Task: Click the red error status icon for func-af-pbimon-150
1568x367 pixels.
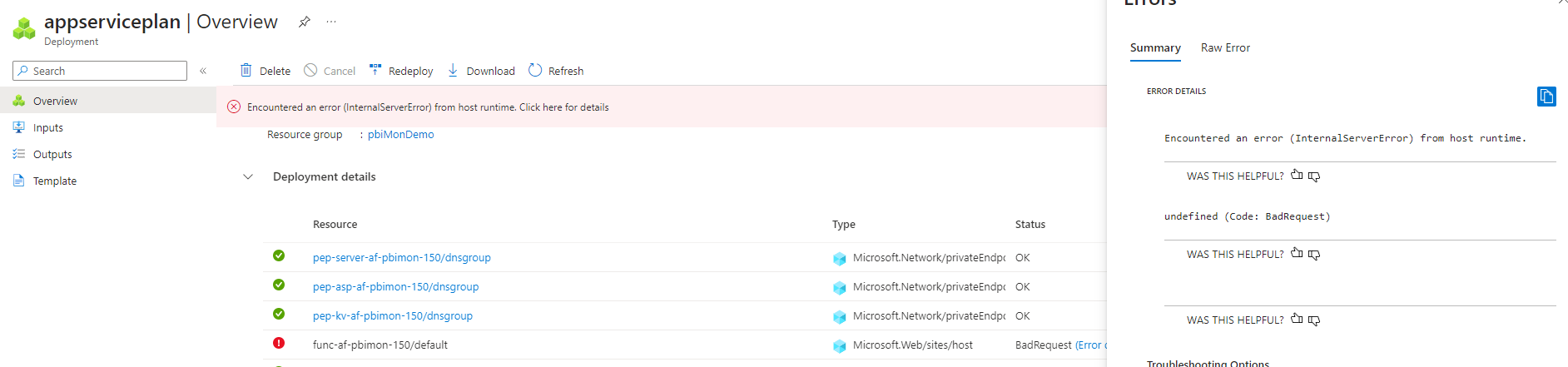Action: click(x=279, y=343)
